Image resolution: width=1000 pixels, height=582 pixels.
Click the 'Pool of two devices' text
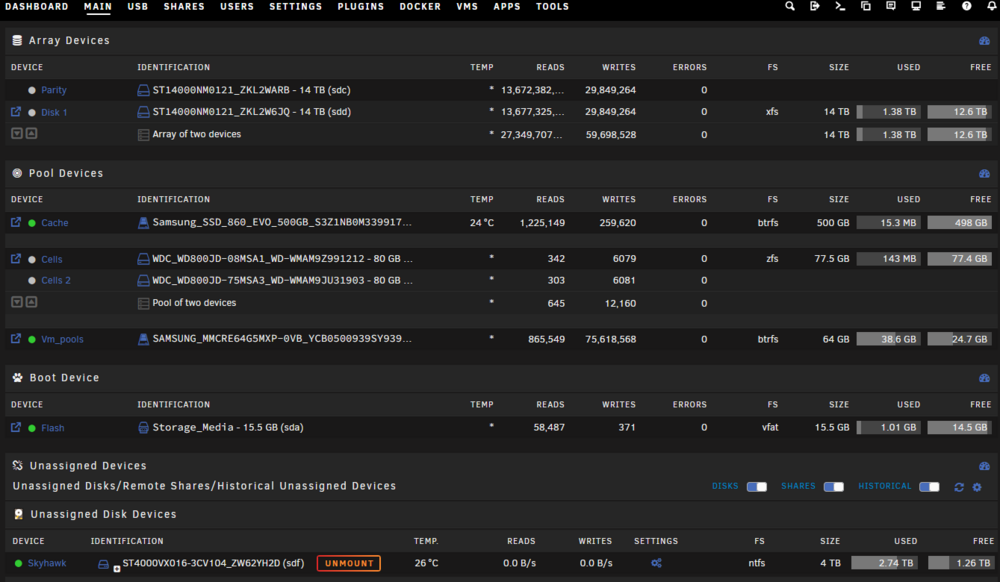194,303
